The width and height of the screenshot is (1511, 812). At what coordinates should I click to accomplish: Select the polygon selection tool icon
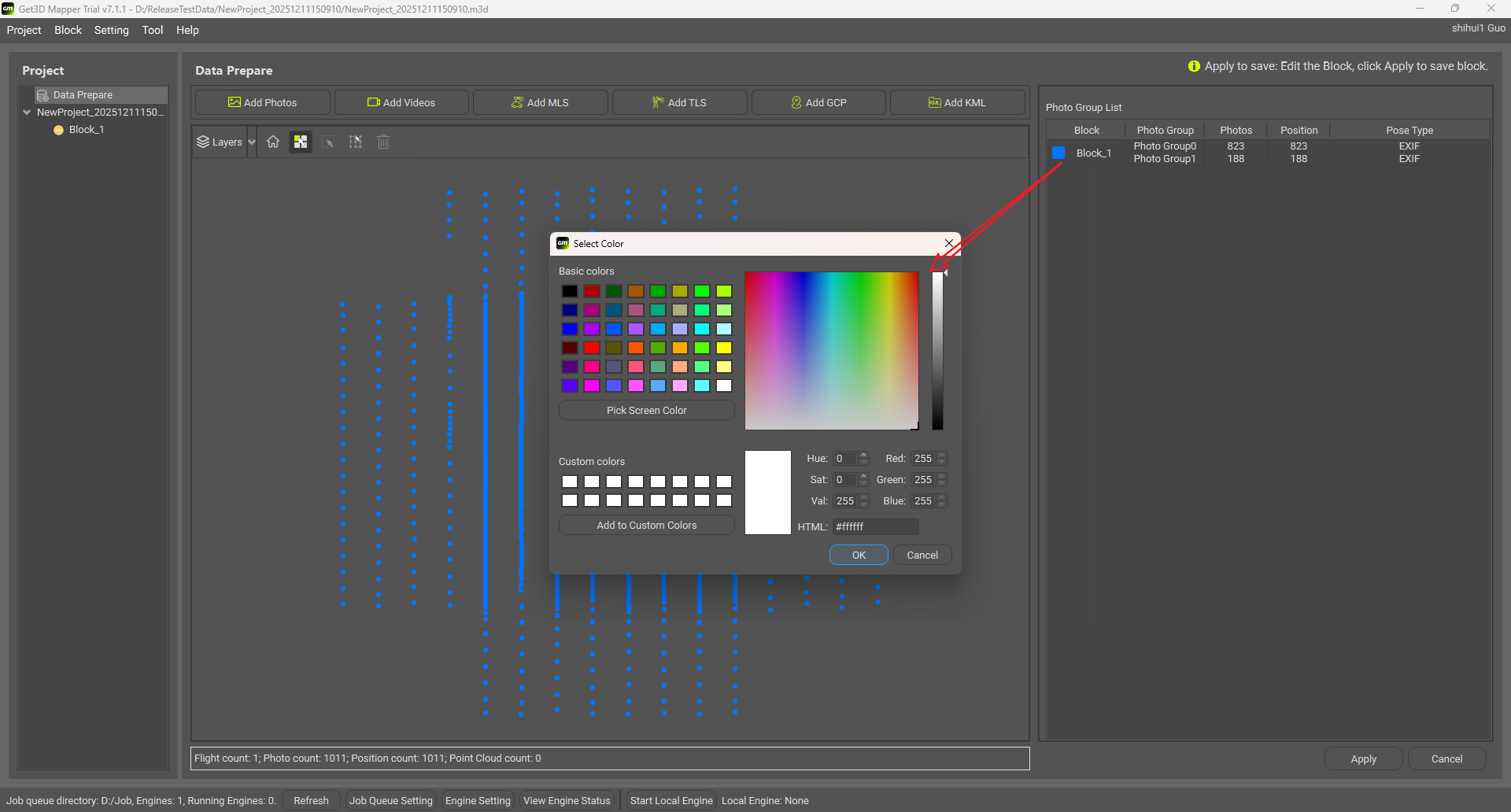(x=356, y=142)
